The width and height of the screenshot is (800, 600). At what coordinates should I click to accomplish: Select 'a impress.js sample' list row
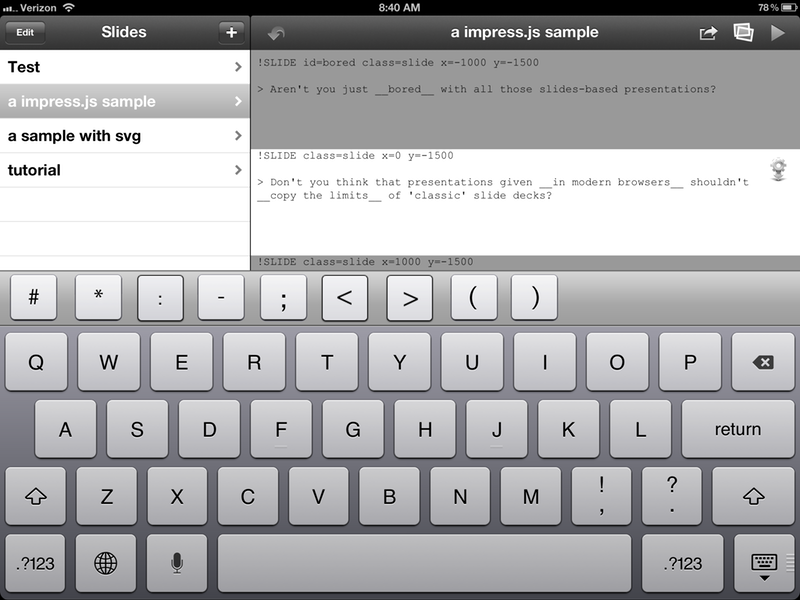coord(125,101)
